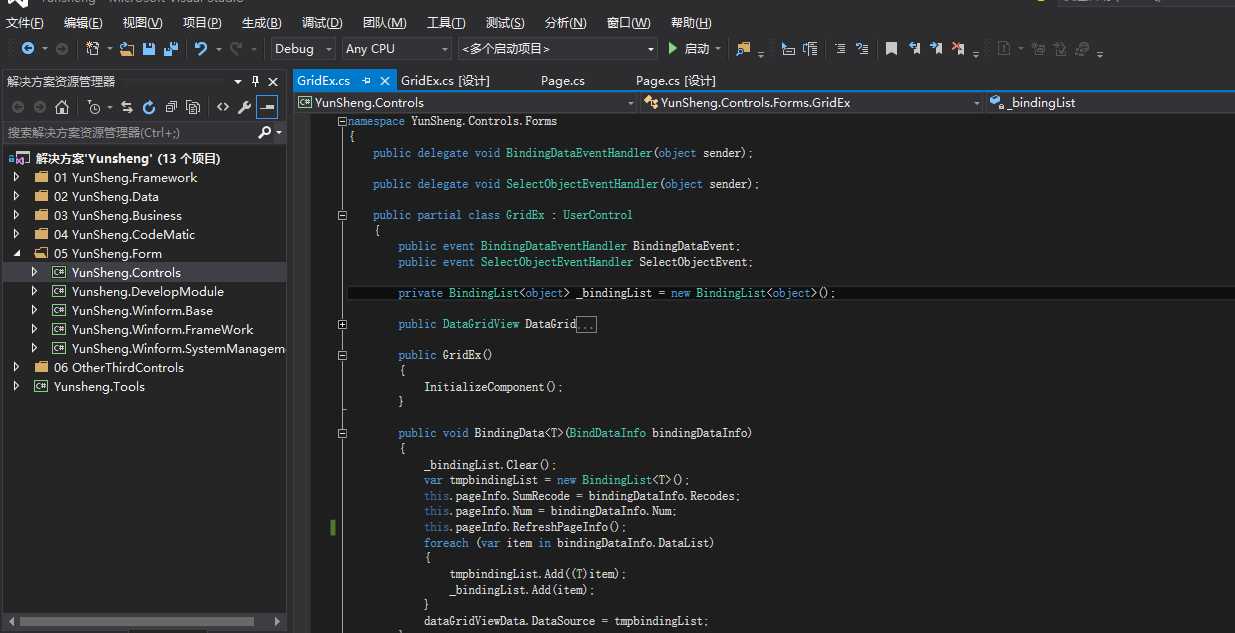1235x633 pixels.
Task: Collapse the namespace YunSheng.Controls.Forms block
Action: coord(342,121)
